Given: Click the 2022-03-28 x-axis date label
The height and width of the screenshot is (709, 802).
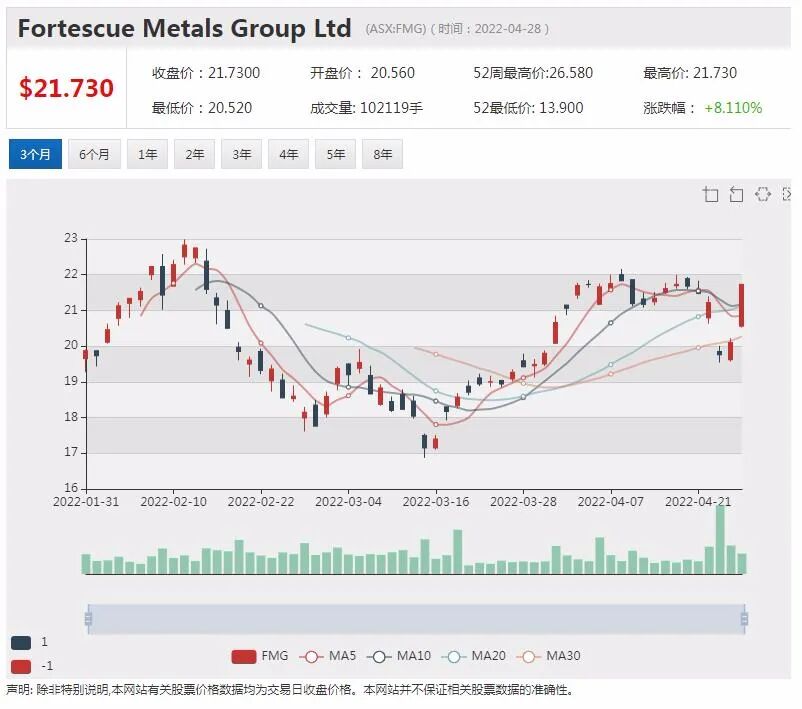Looking at the screenshot, I should coord(523,501).
